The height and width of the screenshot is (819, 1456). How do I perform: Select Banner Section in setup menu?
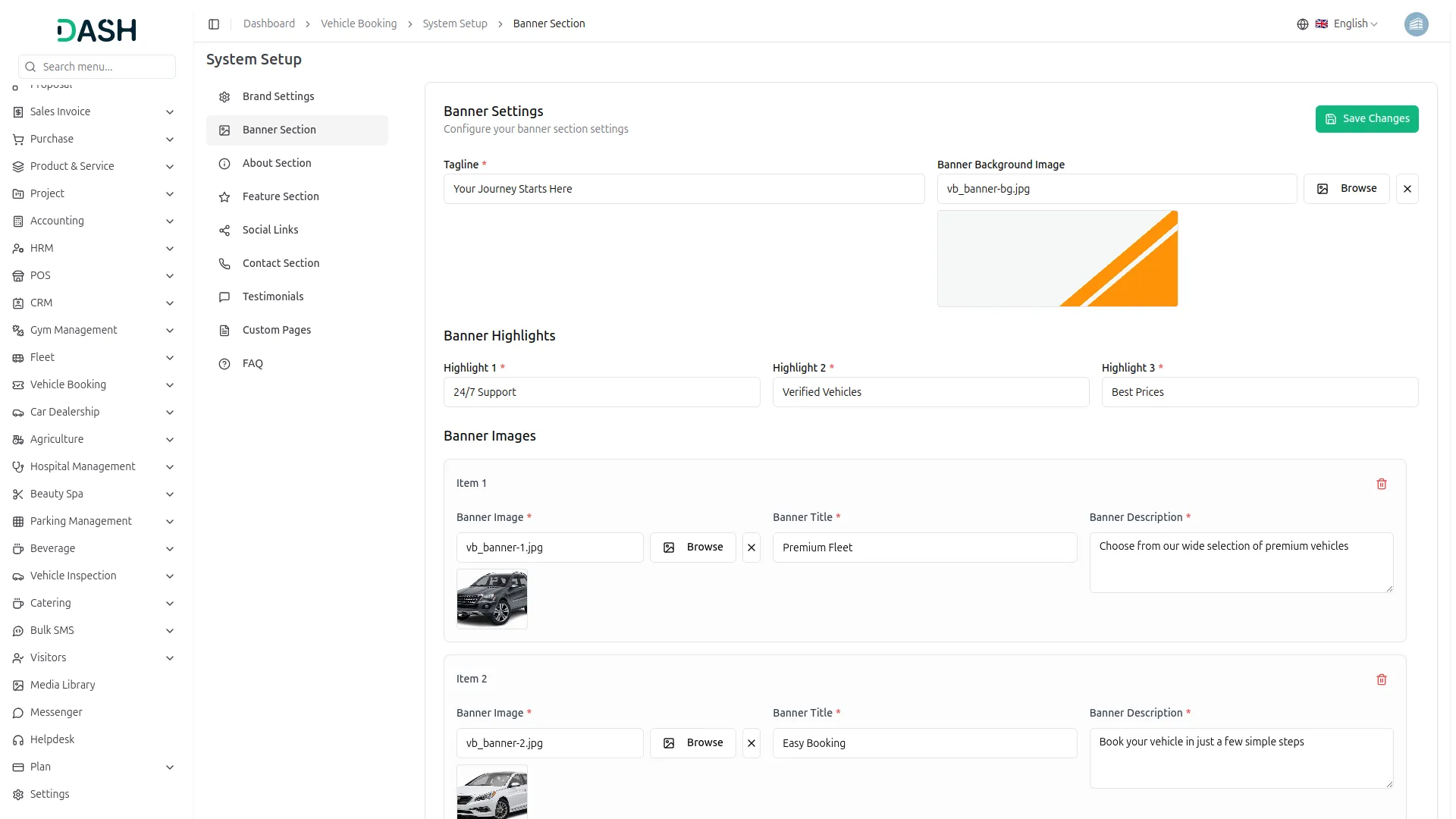pyautogui.click(x=278, y=130)
